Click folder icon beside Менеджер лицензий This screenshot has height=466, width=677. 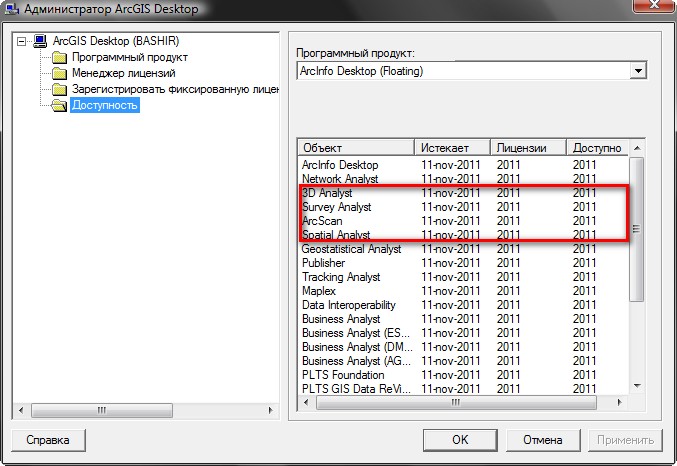click(59, 73)
